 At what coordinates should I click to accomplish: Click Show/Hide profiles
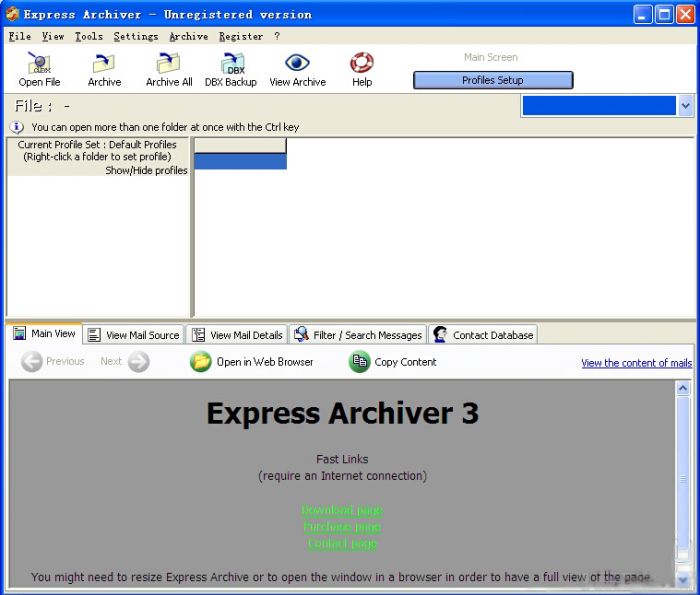[146, 171]
